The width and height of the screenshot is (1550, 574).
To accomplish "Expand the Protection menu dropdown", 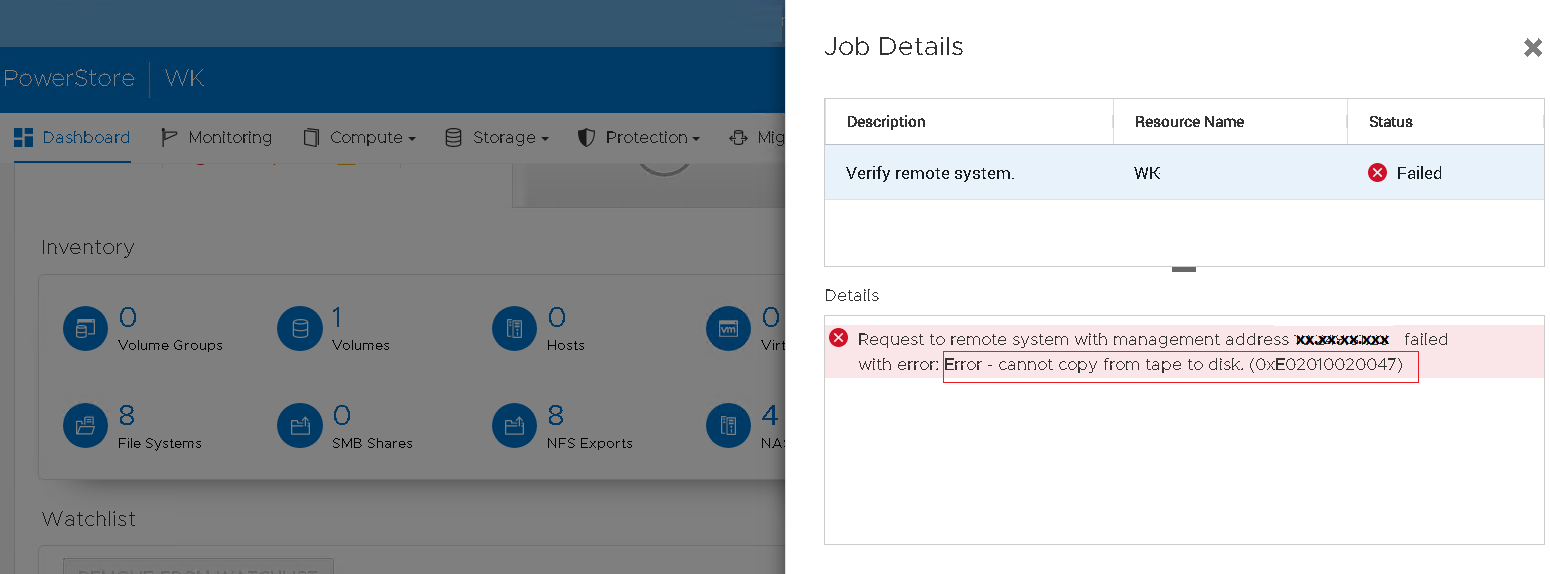I will tap(638, 138).
